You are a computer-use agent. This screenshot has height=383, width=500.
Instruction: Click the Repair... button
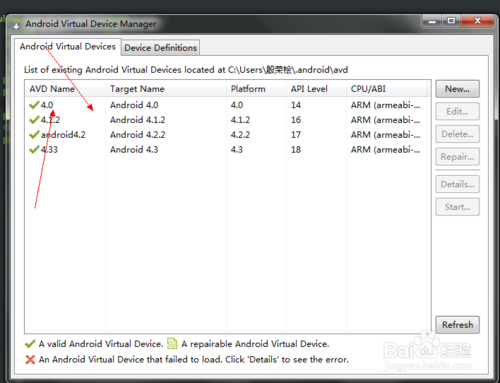pyautogui.click(x=457, y=157)
